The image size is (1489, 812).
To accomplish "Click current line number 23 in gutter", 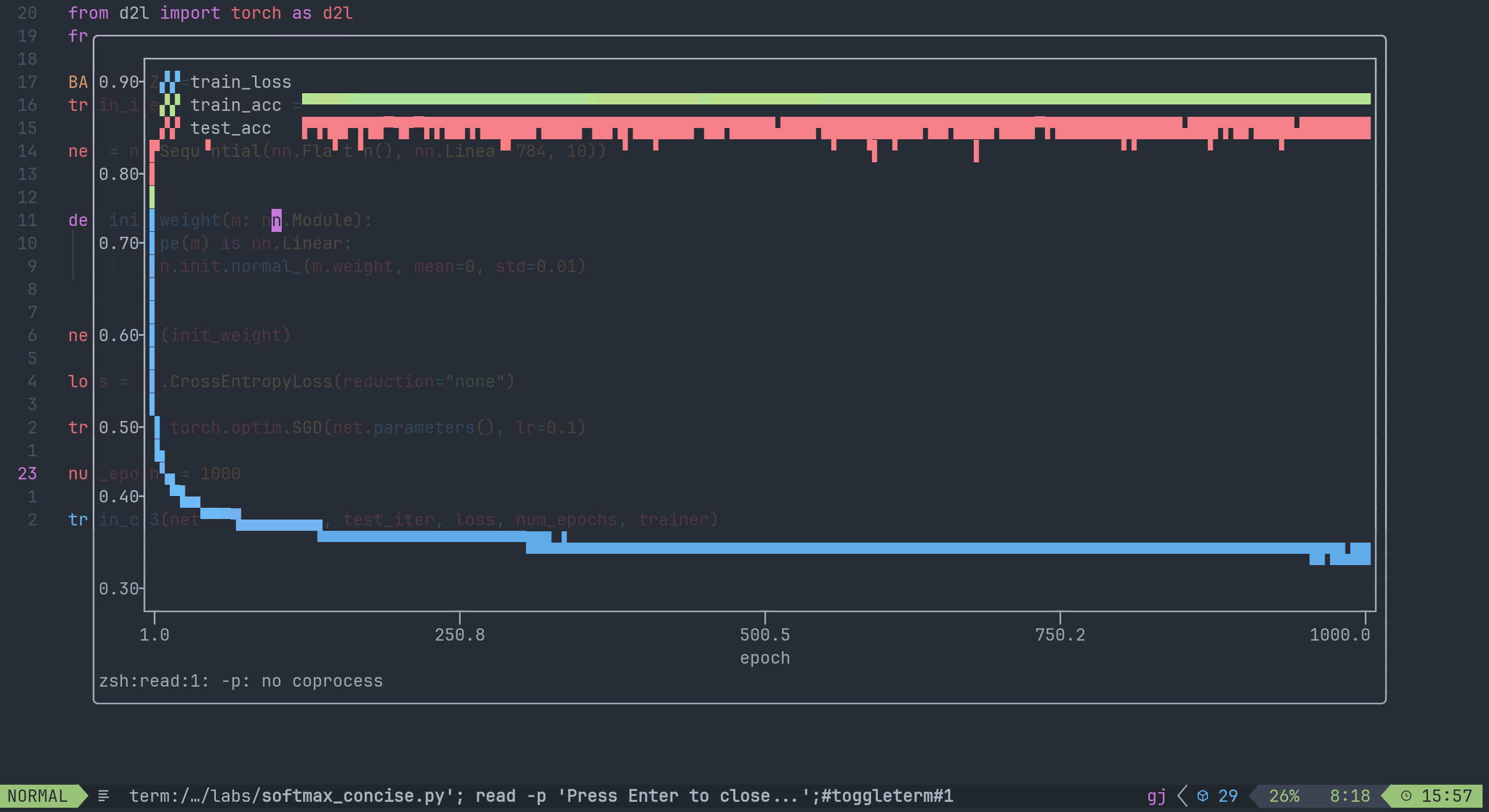I will tap(27, 473).
